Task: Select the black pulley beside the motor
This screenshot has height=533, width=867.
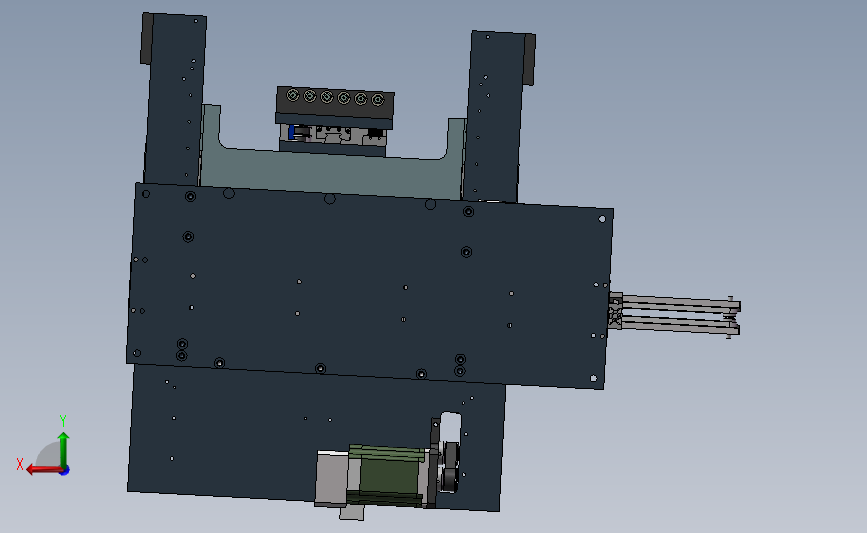Action: (x=451, y=467)
